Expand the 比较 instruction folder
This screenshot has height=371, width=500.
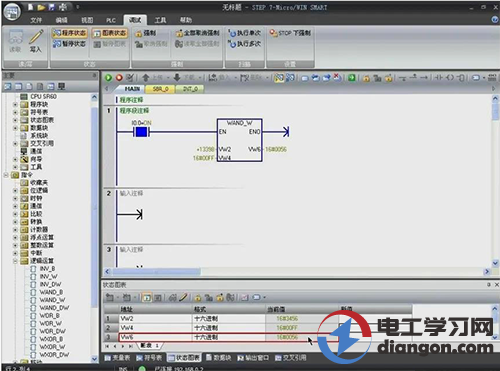point(15,214)
